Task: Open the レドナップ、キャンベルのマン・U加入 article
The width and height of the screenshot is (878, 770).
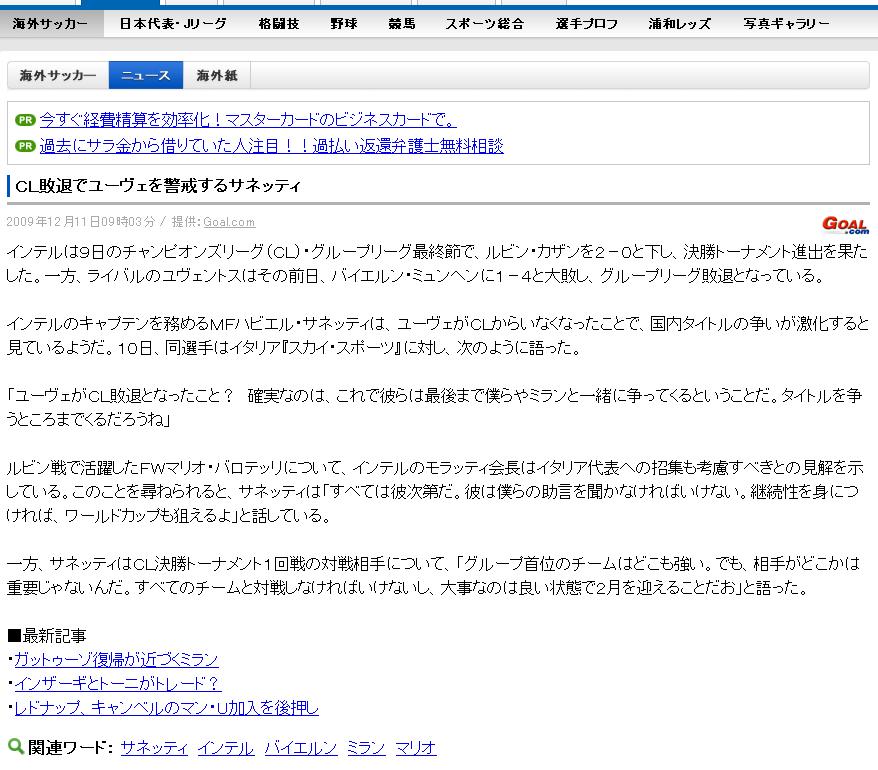Action: 166,708
